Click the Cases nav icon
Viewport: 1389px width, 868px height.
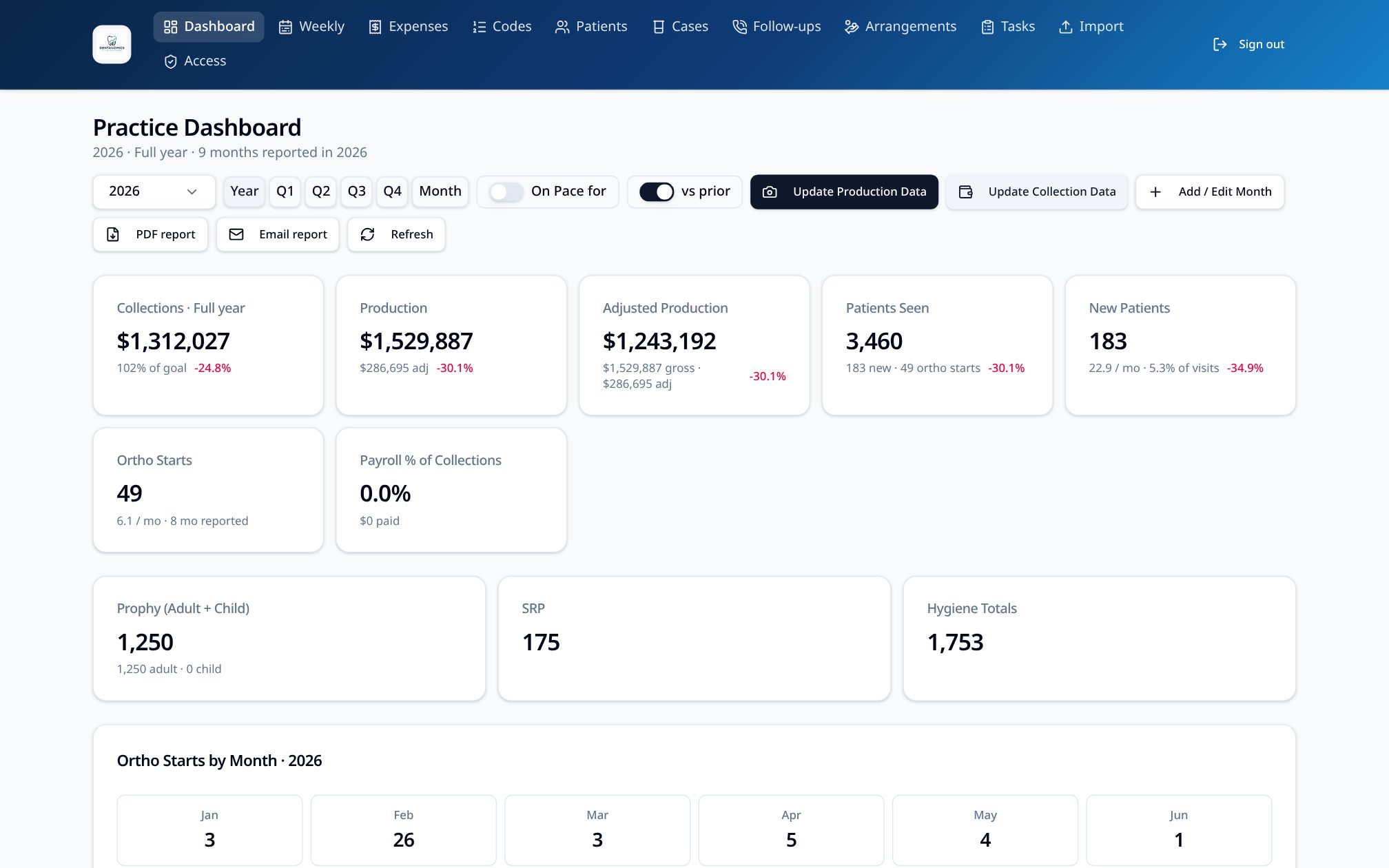tap(659, 27)
